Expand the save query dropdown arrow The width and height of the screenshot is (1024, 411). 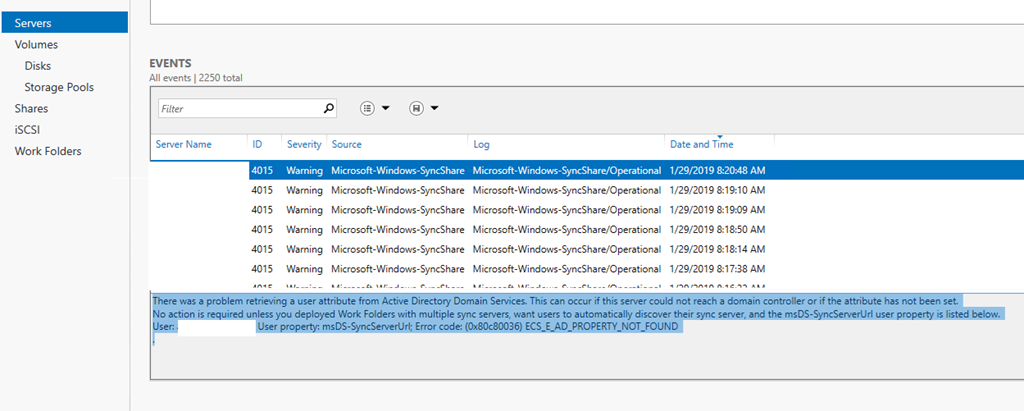point(434,108)
